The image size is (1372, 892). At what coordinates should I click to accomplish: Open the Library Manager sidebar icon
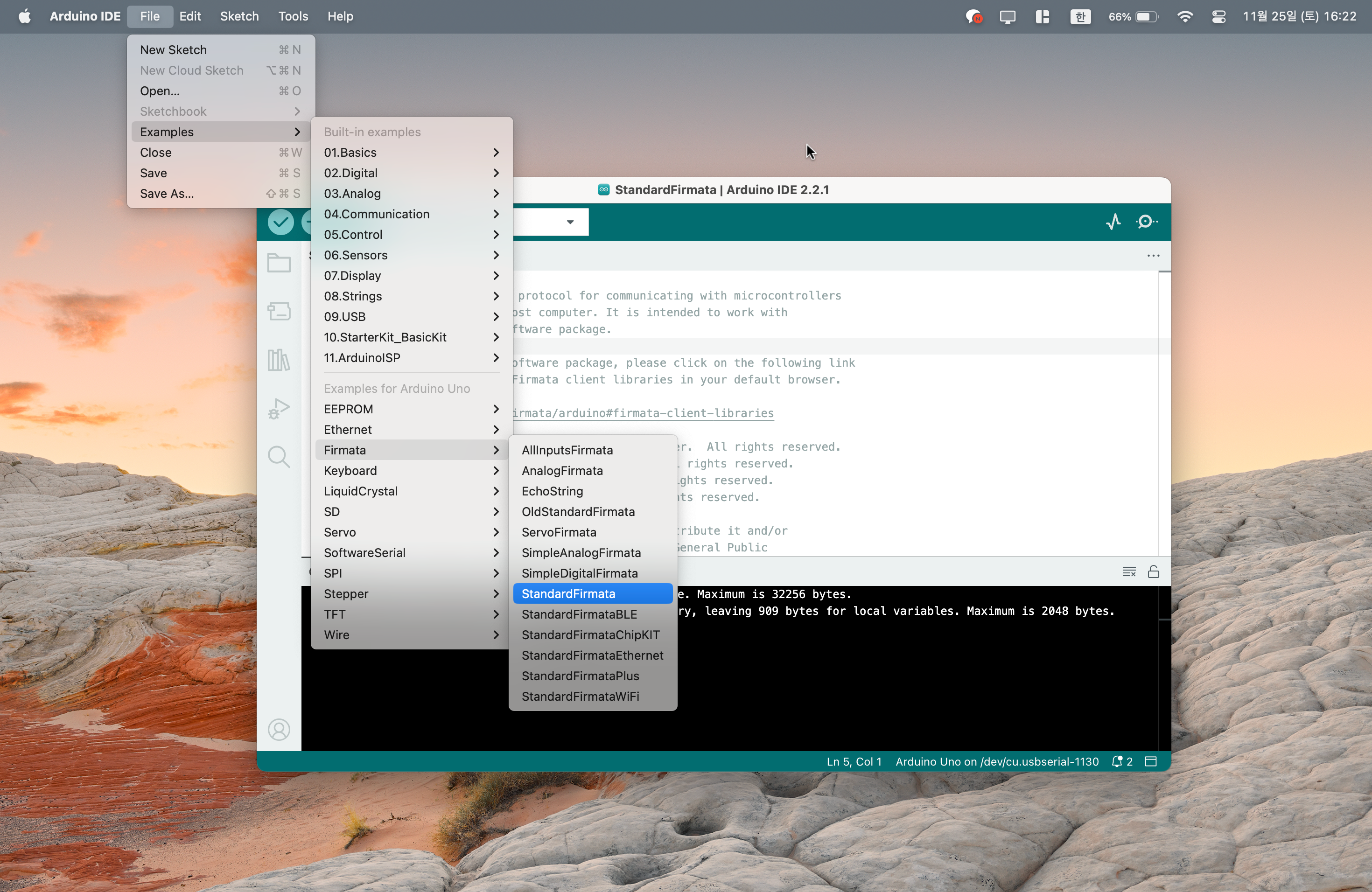click(279, 360)
